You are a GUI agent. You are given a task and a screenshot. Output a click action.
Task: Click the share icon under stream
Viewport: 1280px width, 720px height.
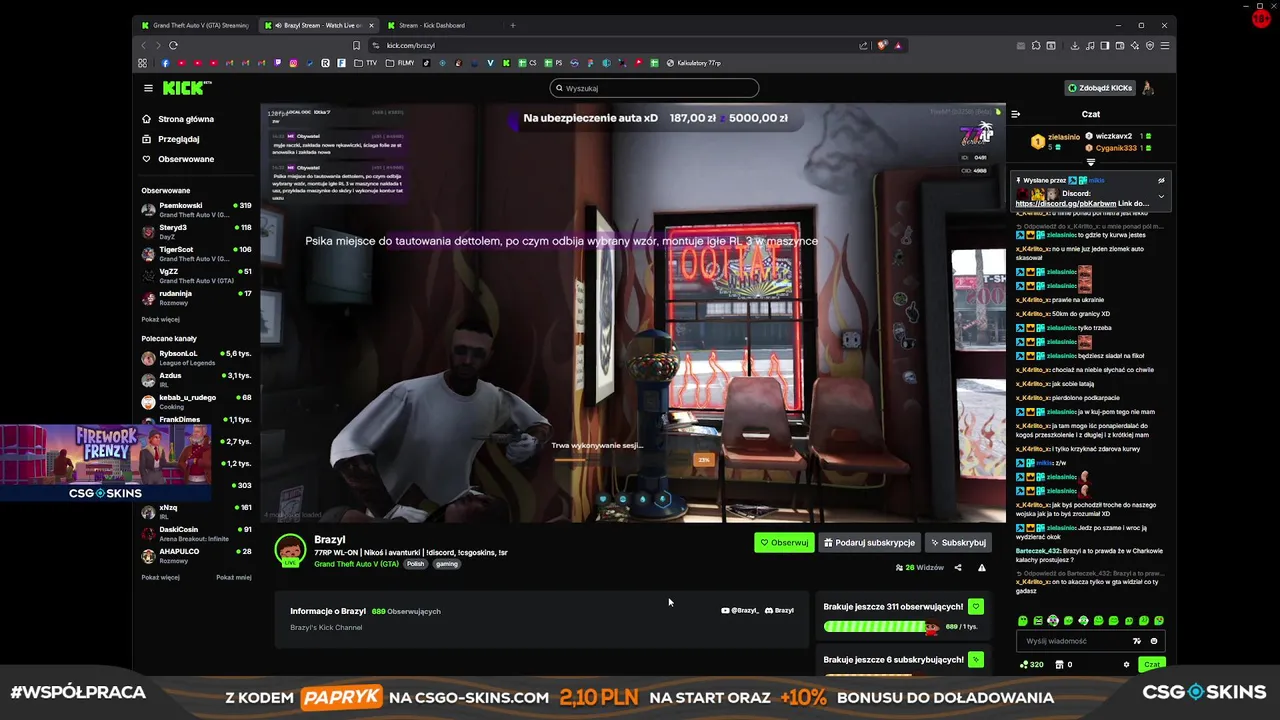tap(958, 568)
